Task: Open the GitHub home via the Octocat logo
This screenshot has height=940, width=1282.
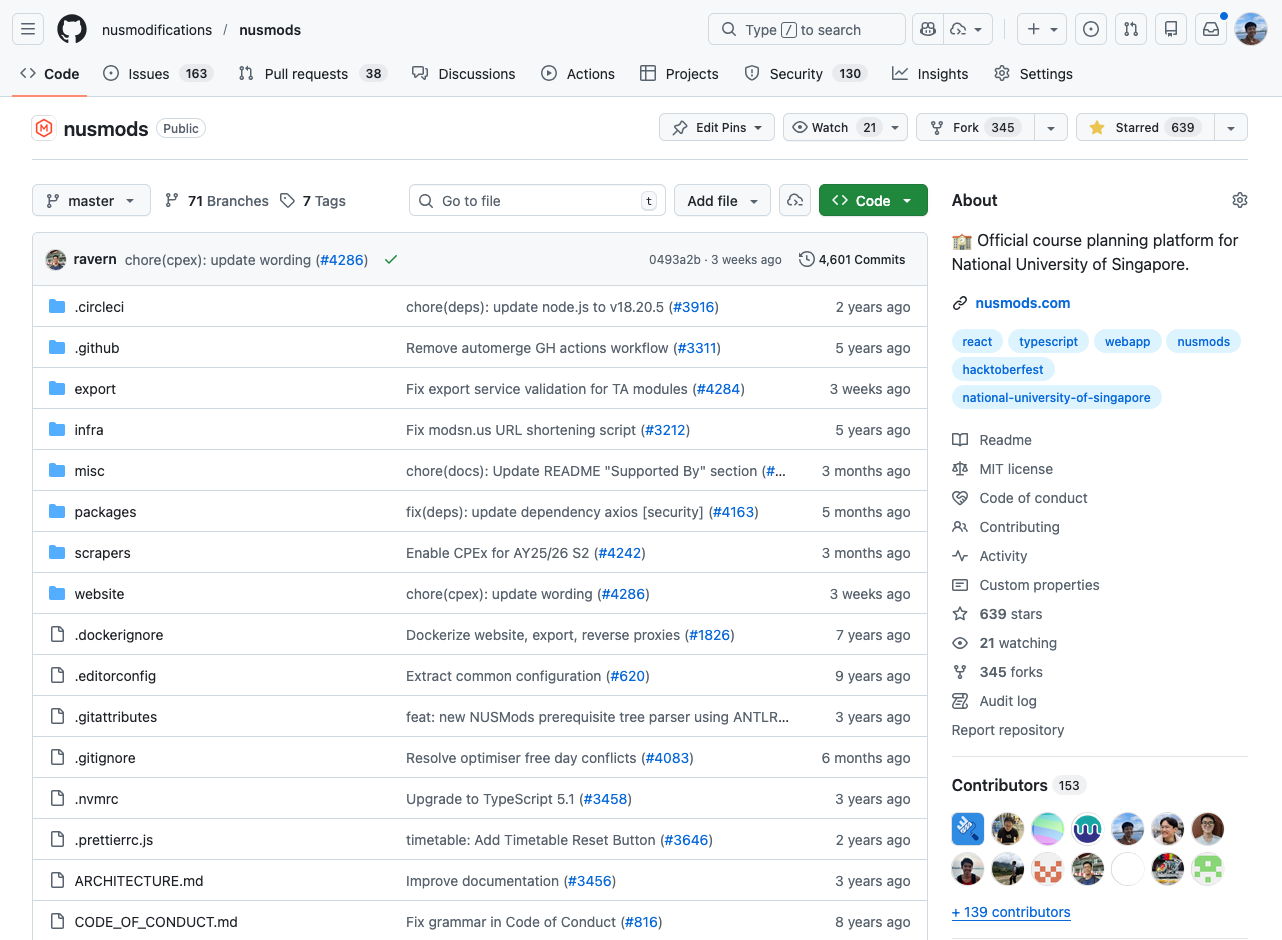Action: (70, 29)
